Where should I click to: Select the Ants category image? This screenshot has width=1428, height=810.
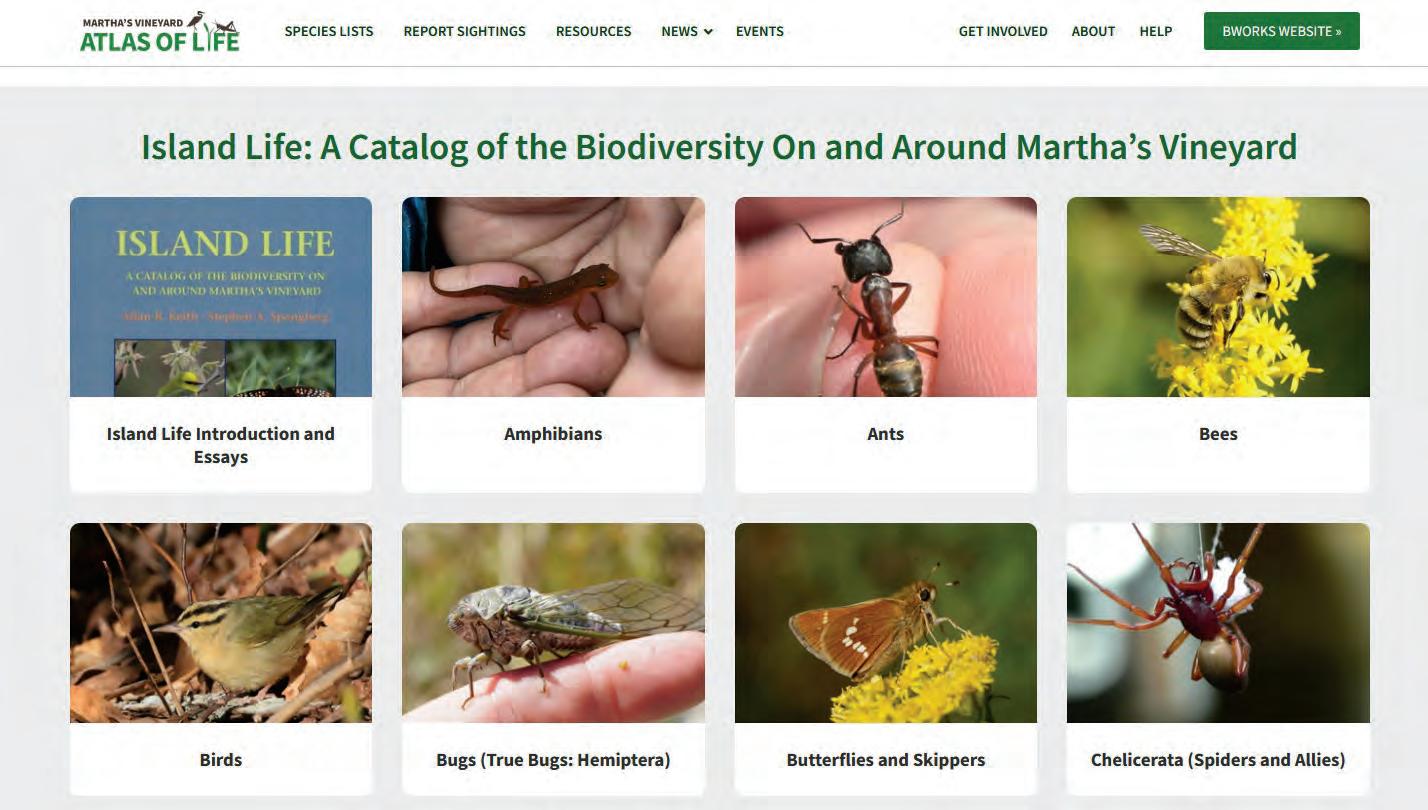pos(886,297)
